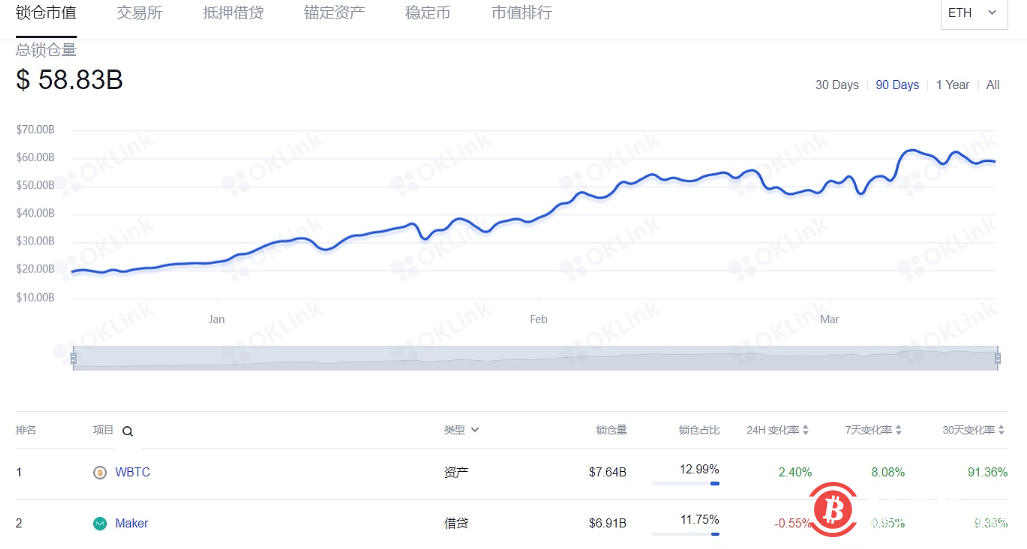Click the $ 58.83B total value
1027x549 pixels.
(x=69, y=80)
